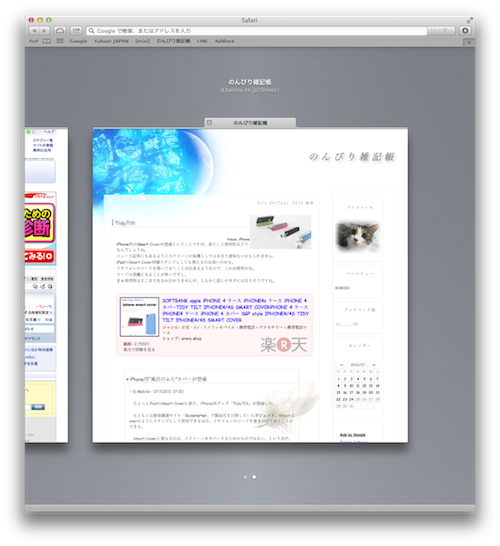The width and height of the screenshot is (500, 546).
Task: Click the calendar widget in preview sidebar
Action: tap(358, 385)
